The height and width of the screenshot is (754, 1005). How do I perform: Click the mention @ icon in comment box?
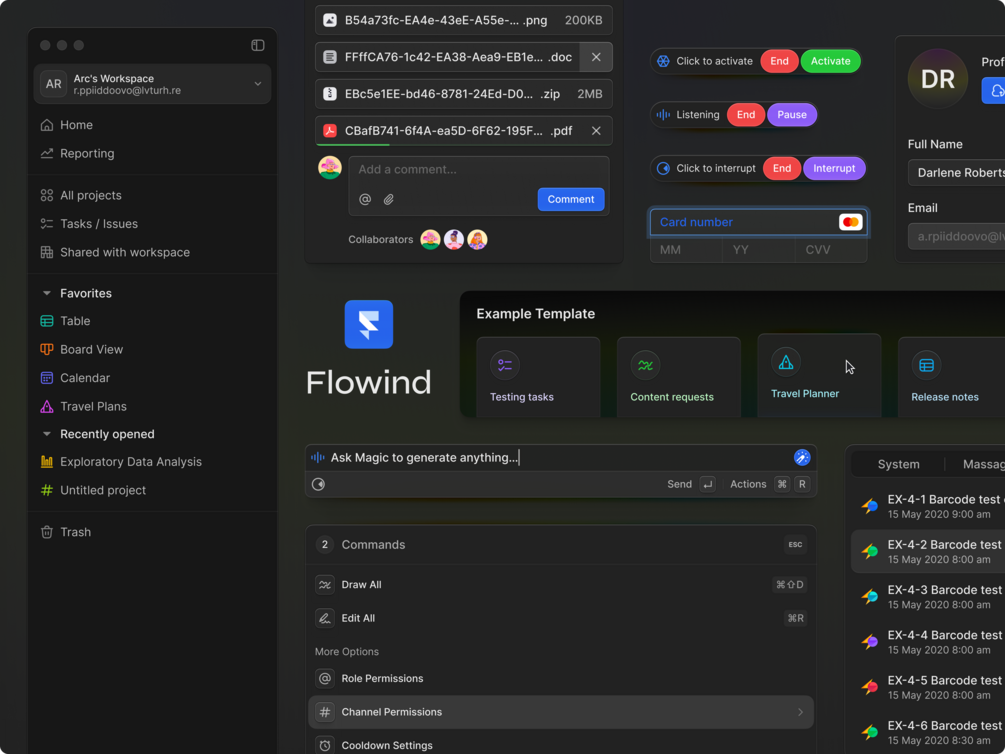click(x=365, y=199)
